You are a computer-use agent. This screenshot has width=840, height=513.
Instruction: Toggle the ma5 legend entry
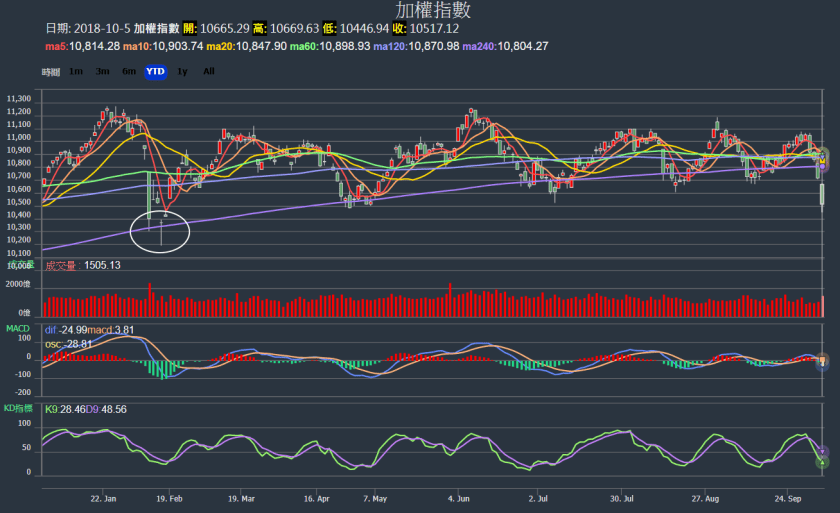pyautogui.click(x=82, y=46)
